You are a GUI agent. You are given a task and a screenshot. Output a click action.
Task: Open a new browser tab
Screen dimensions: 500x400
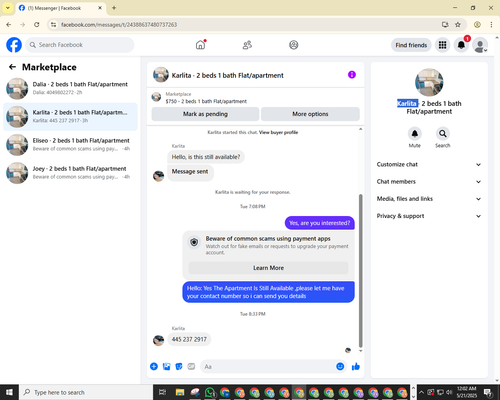pos(114,8)
